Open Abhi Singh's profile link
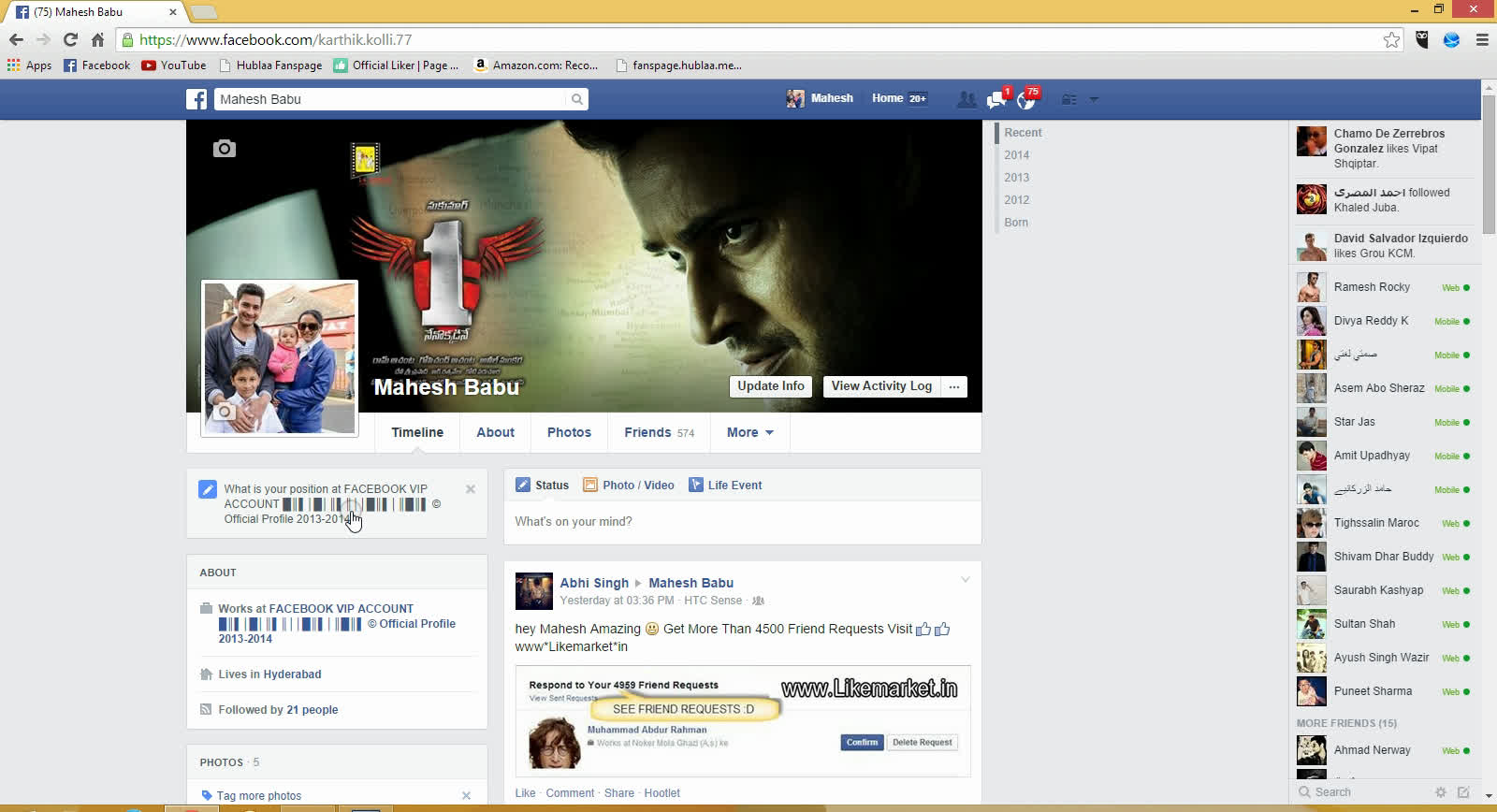Viewport: 1497px width, 812px height. [594, 583]
